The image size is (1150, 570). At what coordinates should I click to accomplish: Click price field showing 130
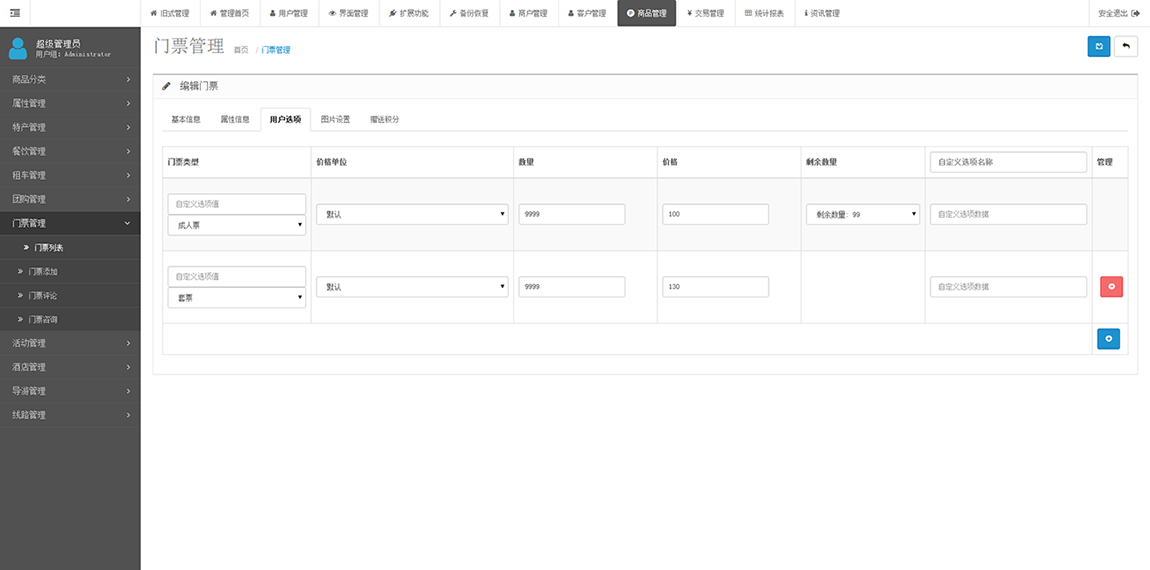coord(716,287)
